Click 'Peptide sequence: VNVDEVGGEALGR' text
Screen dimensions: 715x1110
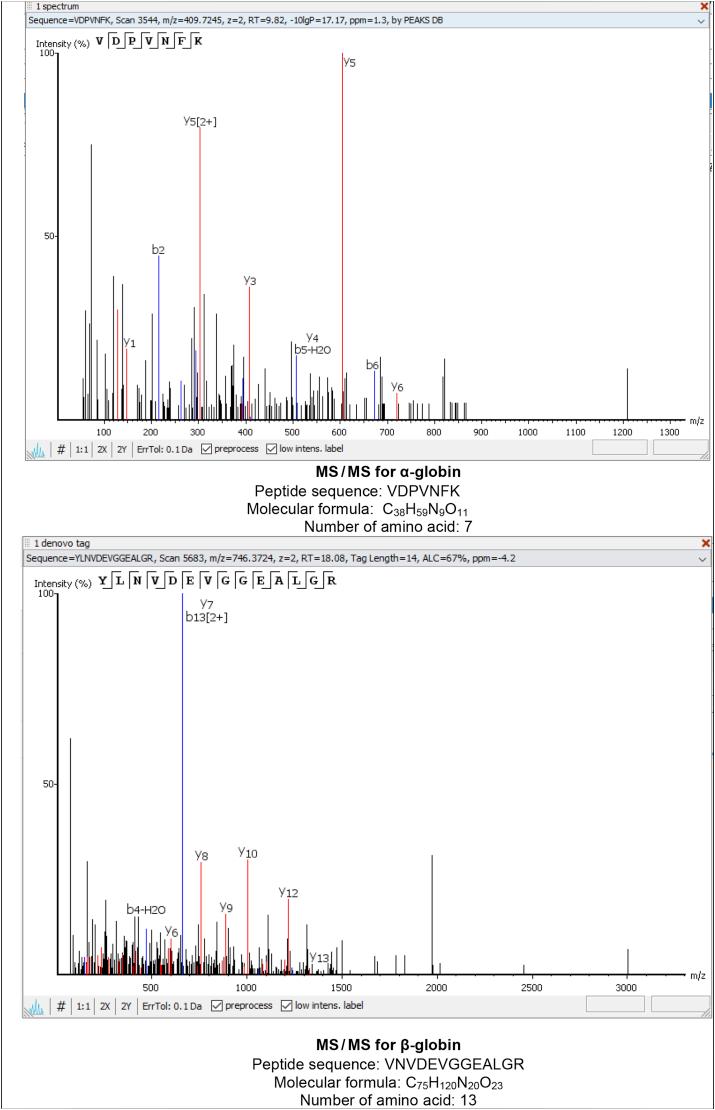point(388,1064)
